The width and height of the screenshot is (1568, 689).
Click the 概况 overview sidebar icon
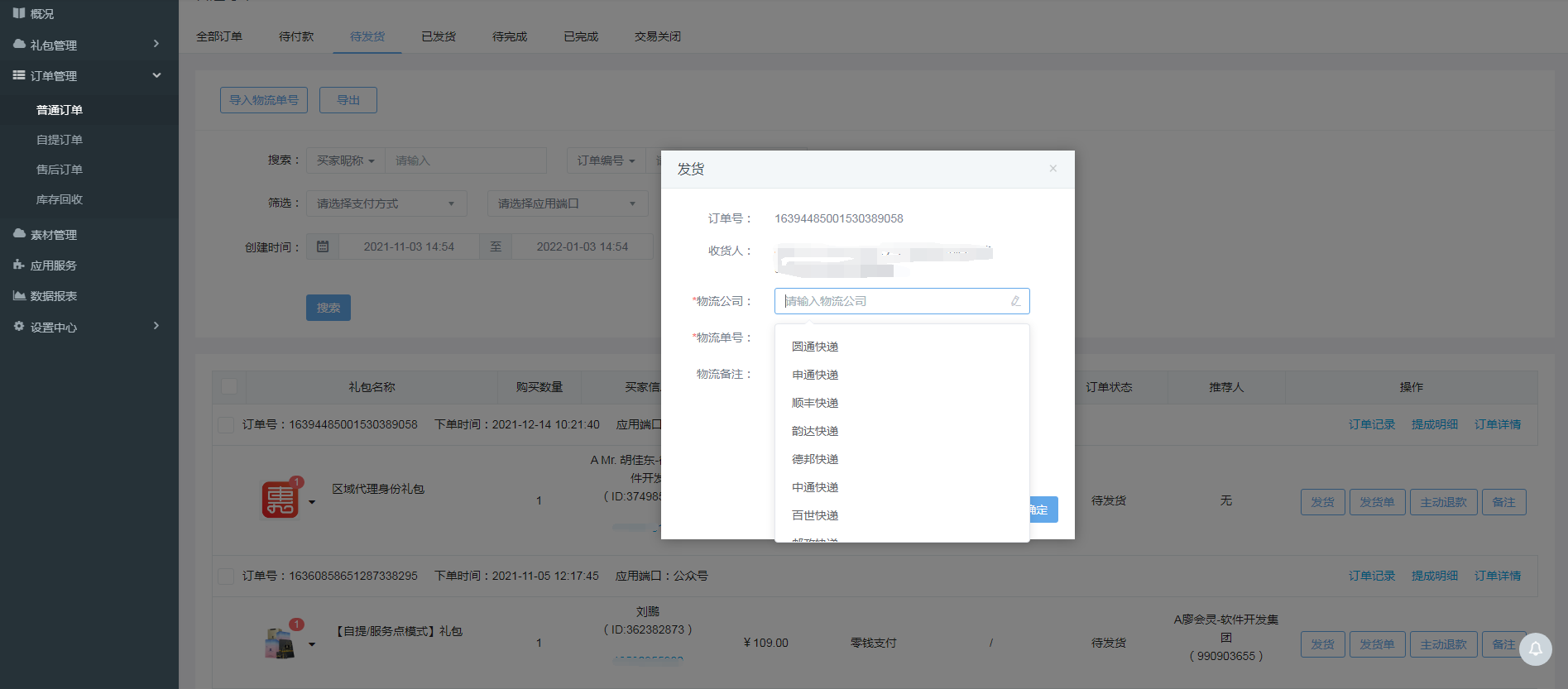19,13
